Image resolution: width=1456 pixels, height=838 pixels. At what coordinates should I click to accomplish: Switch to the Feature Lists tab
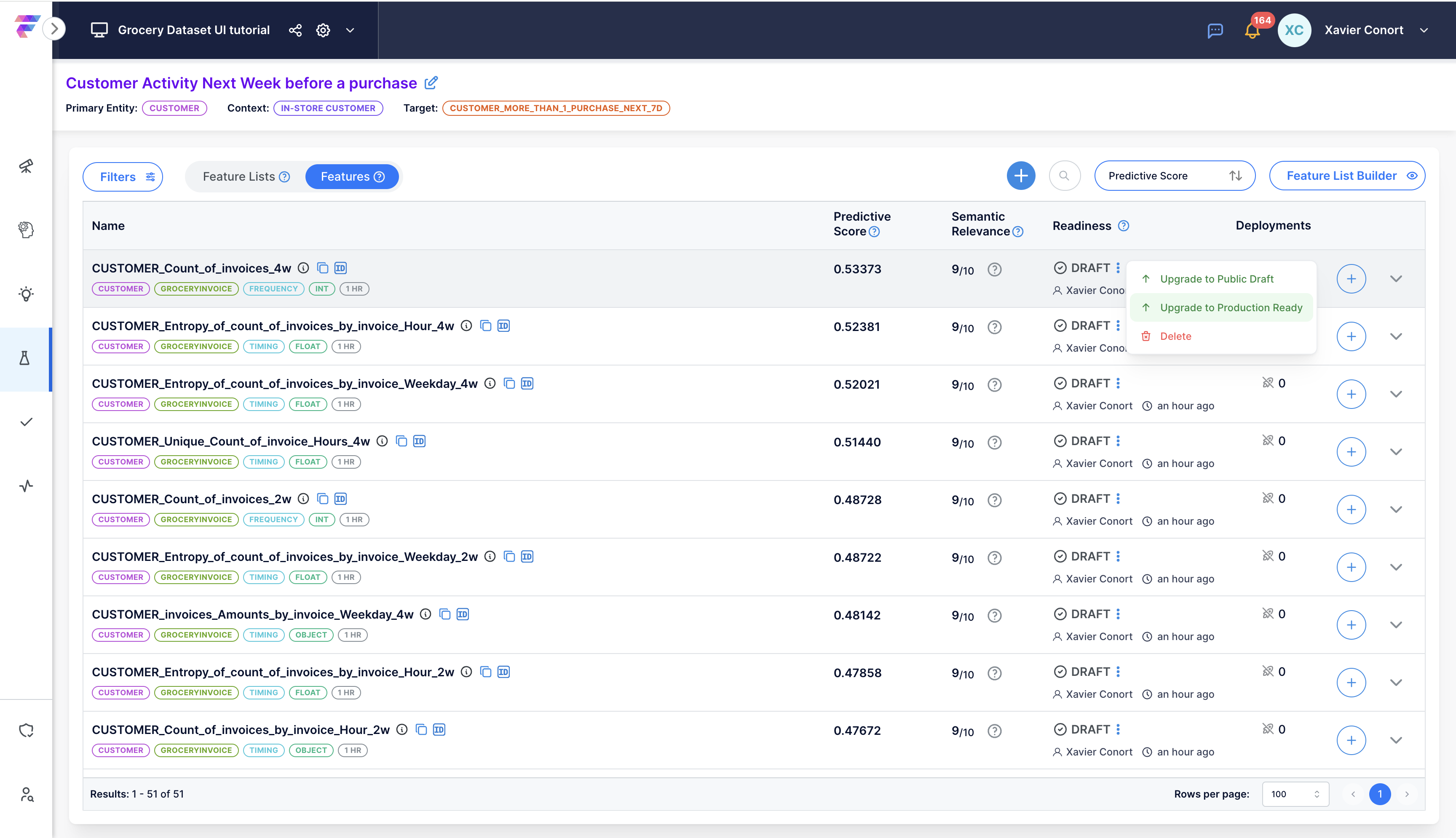pyautogui.click(x=246, y=177)
